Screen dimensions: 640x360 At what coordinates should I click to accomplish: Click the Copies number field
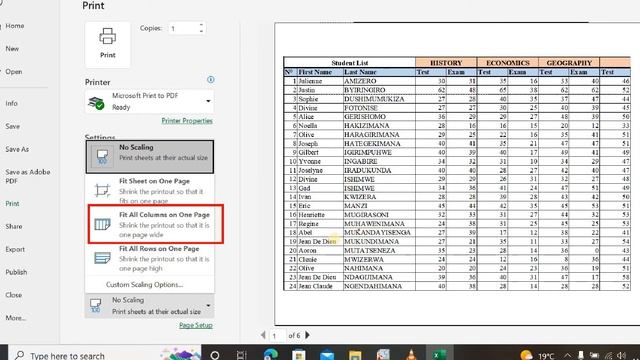(183, 29)
